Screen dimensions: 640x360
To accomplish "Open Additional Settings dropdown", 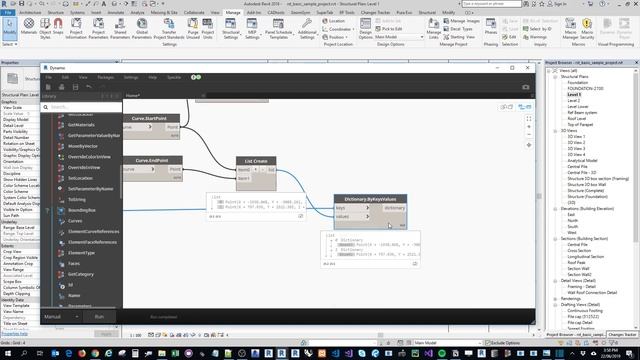I will pyautogui.click(x=307, y=29).
